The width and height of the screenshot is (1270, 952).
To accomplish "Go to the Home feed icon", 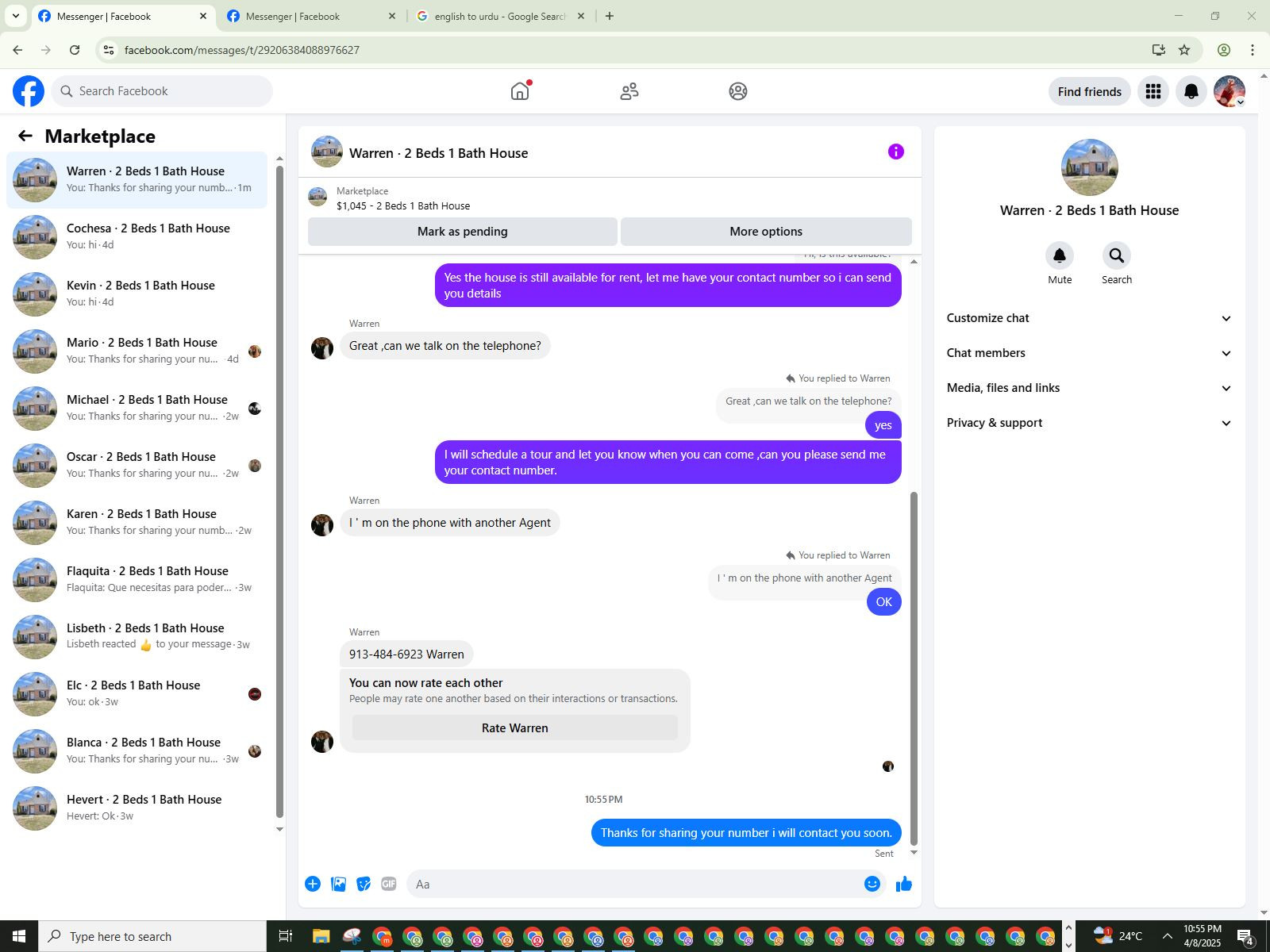I will click(x=520, y=91).
